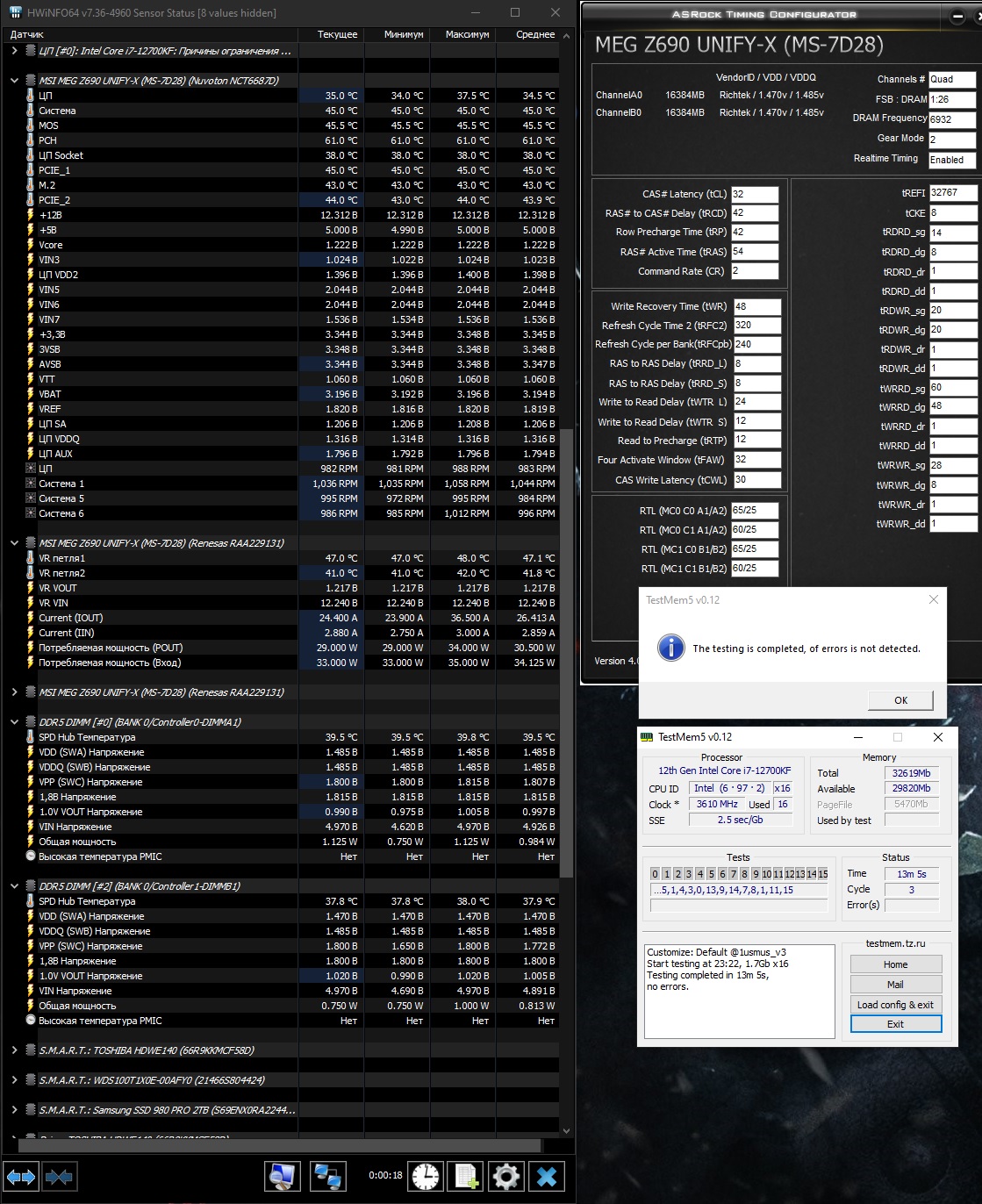Screen dimensions: 982x1204
Task: Click the scroll down arrow in HWiNFO
Action: coord(566,1130)
